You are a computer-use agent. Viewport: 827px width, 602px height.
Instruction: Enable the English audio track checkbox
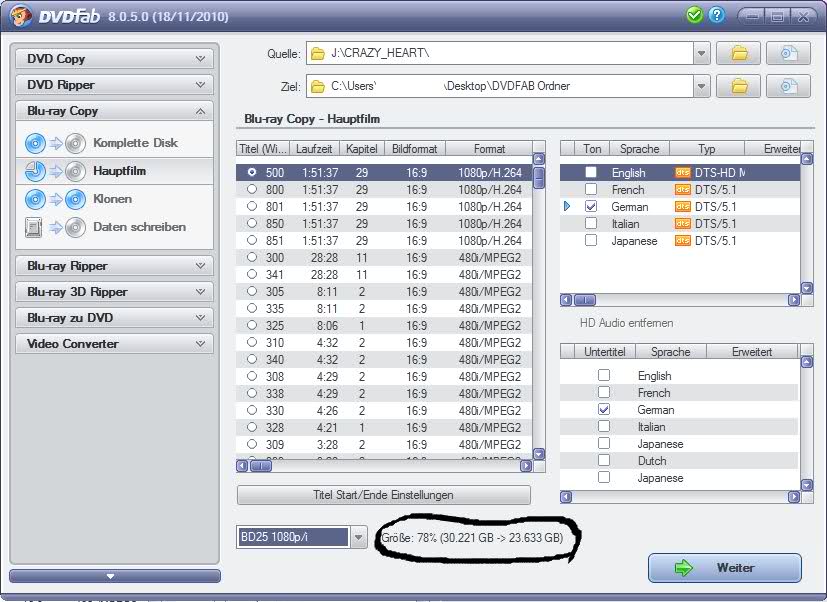(x=591, y=173)
